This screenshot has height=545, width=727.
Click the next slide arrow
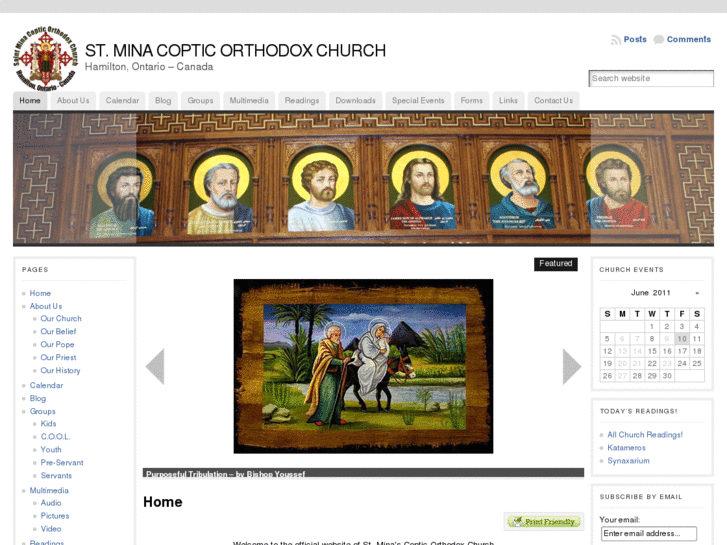click(x=572, y=366)
